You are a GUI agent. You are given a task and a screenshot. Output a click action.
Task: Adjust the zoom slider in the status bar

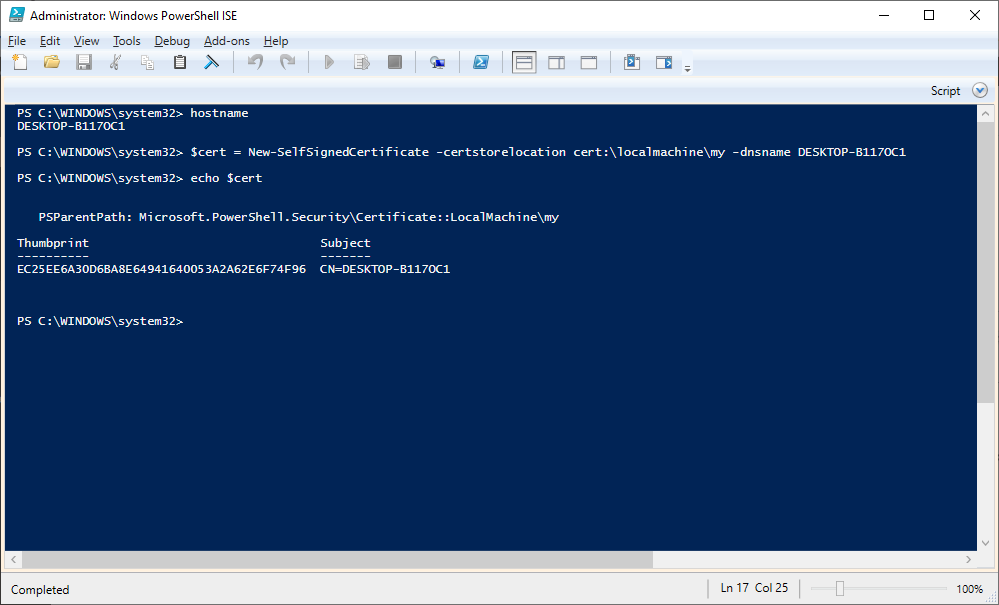click(x=840, y=589)
